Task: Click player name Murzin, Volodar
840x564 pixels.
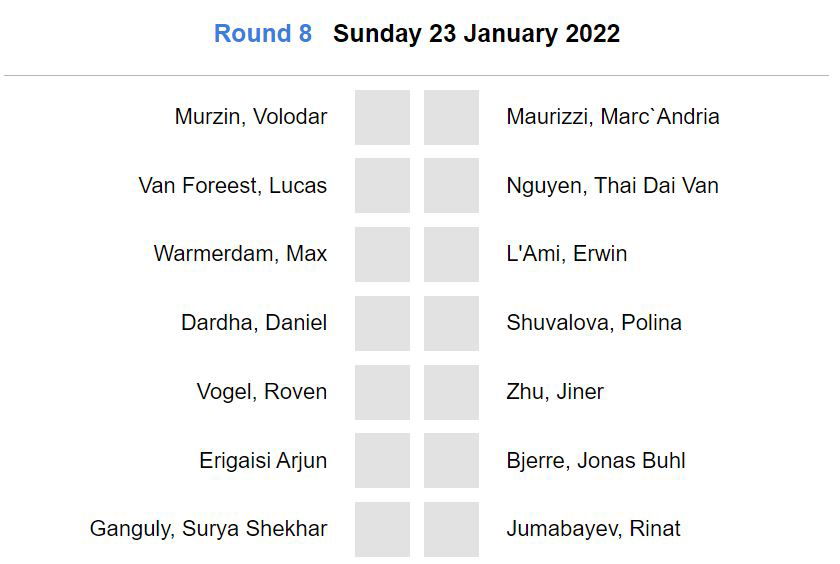Action: (251, 116)
